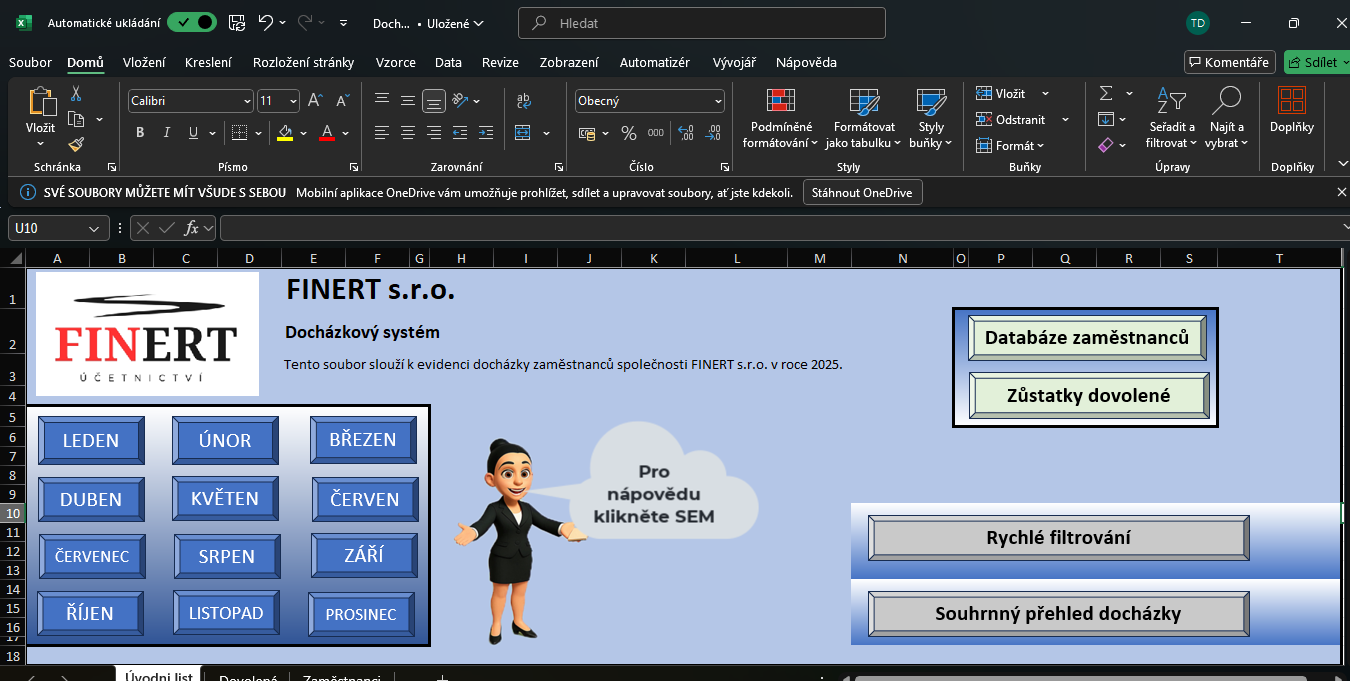This screenshot has height=681, width=1350.
Task: Open the Vzorce ribbon tab
Action: (x=395, y=62)
